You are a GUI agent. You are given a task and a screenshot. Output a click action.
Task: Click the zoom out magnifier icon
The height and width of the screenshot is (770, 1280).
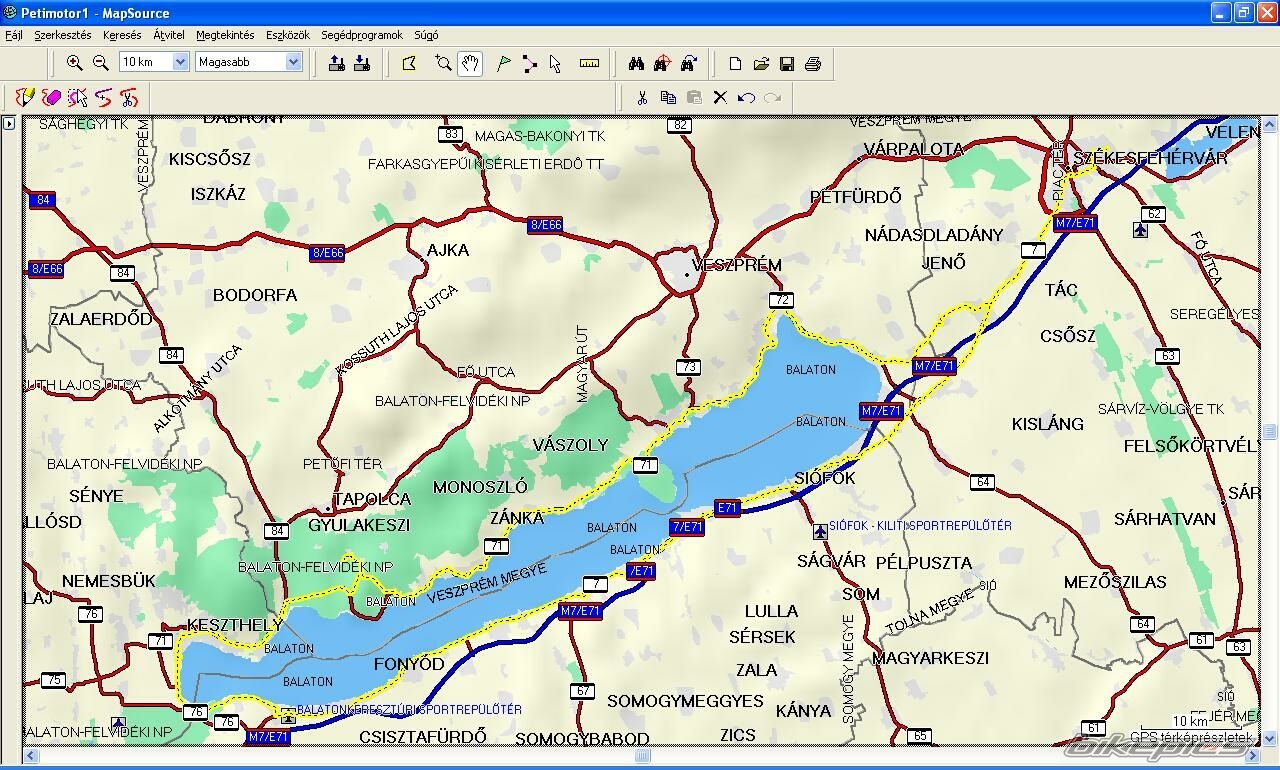(x=100, y=63)
